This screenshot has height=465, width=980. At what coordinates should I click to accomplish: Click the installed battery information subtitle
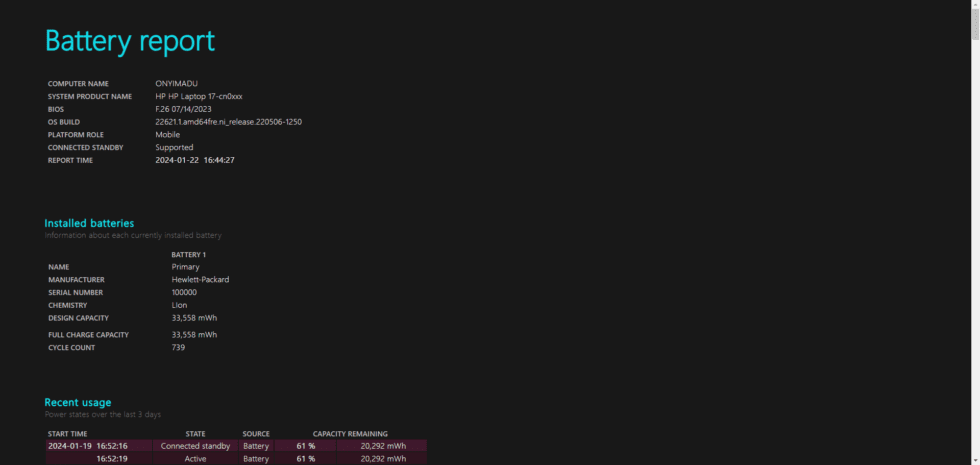[133, 236]
